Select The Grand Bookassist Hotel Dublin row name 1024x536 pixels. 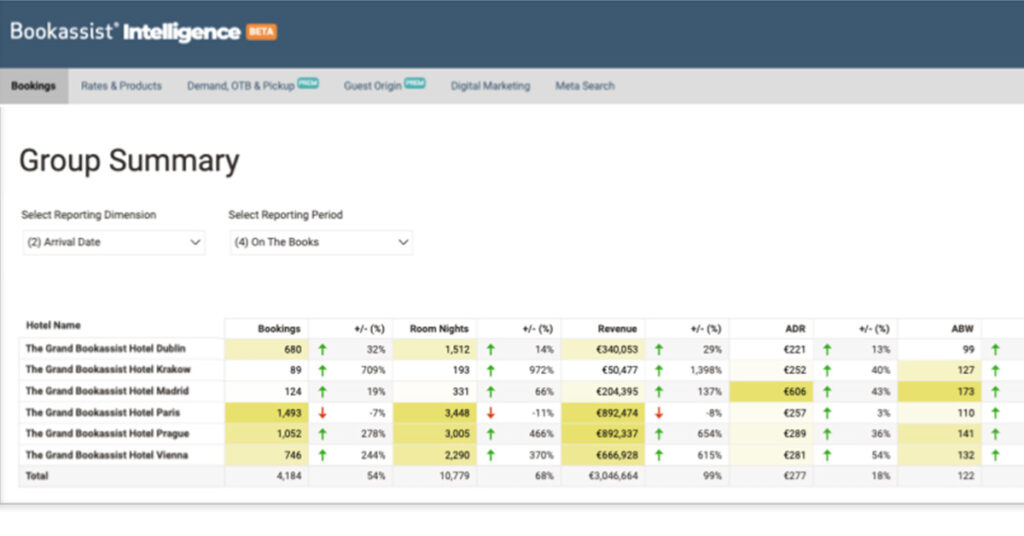[x=105, y=349]
